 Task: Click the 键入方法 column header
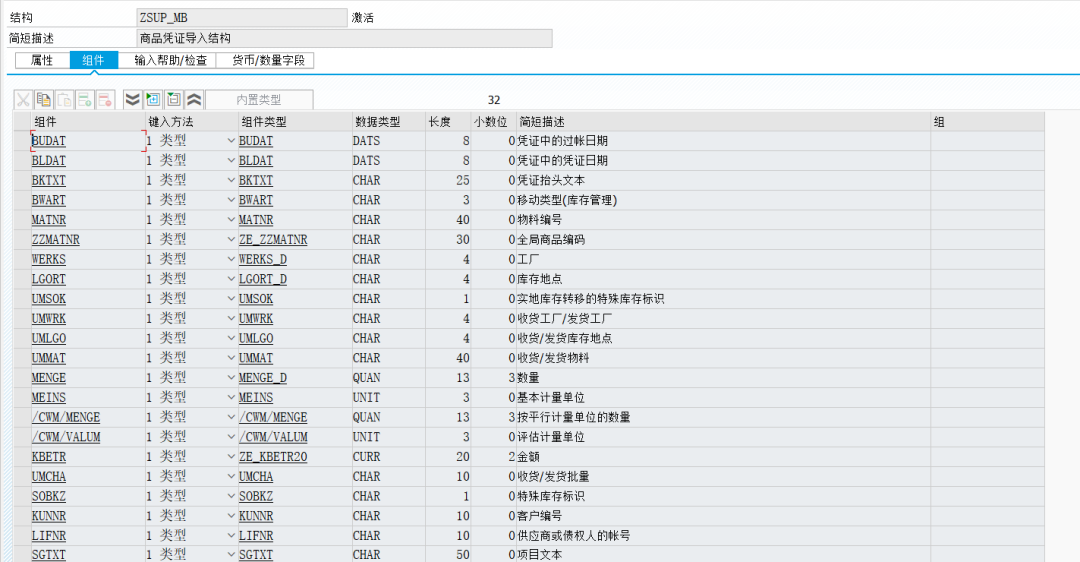[191, 122]
